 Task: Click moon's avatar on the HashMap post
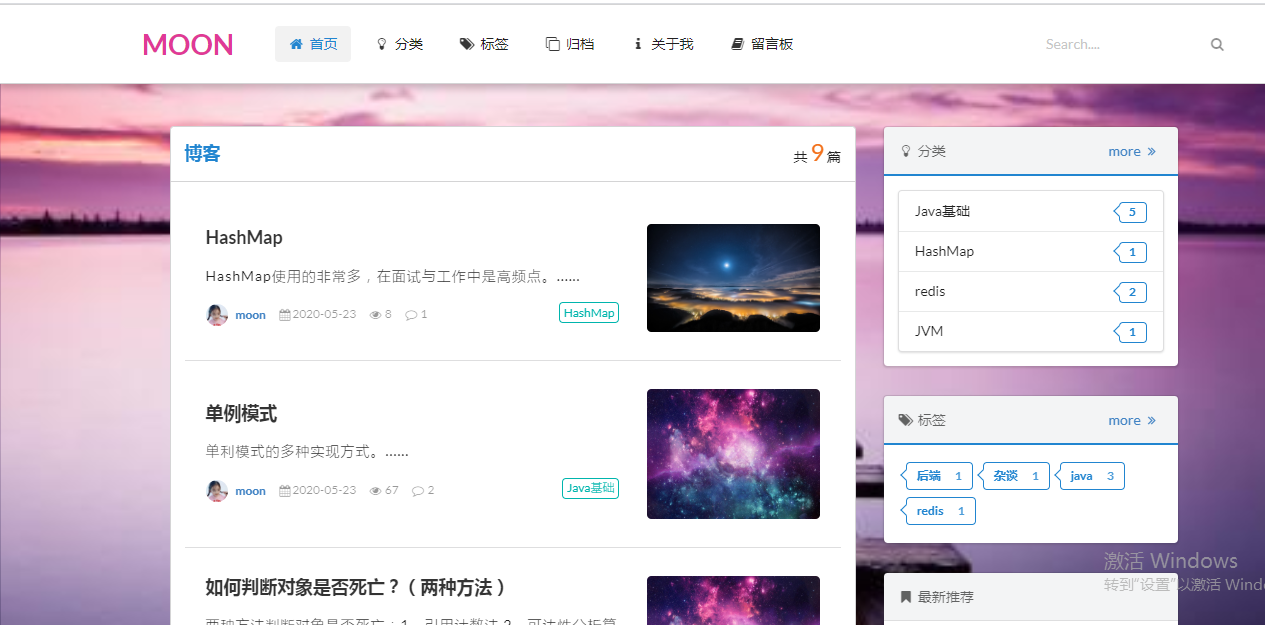[217, 314]
